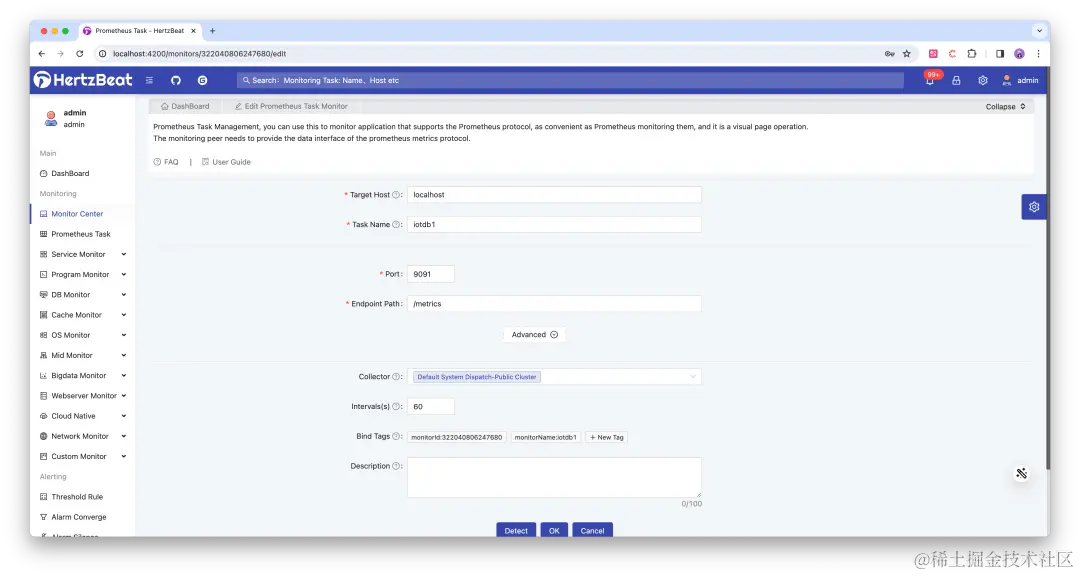Click the browser back arrow

[42, 54]
